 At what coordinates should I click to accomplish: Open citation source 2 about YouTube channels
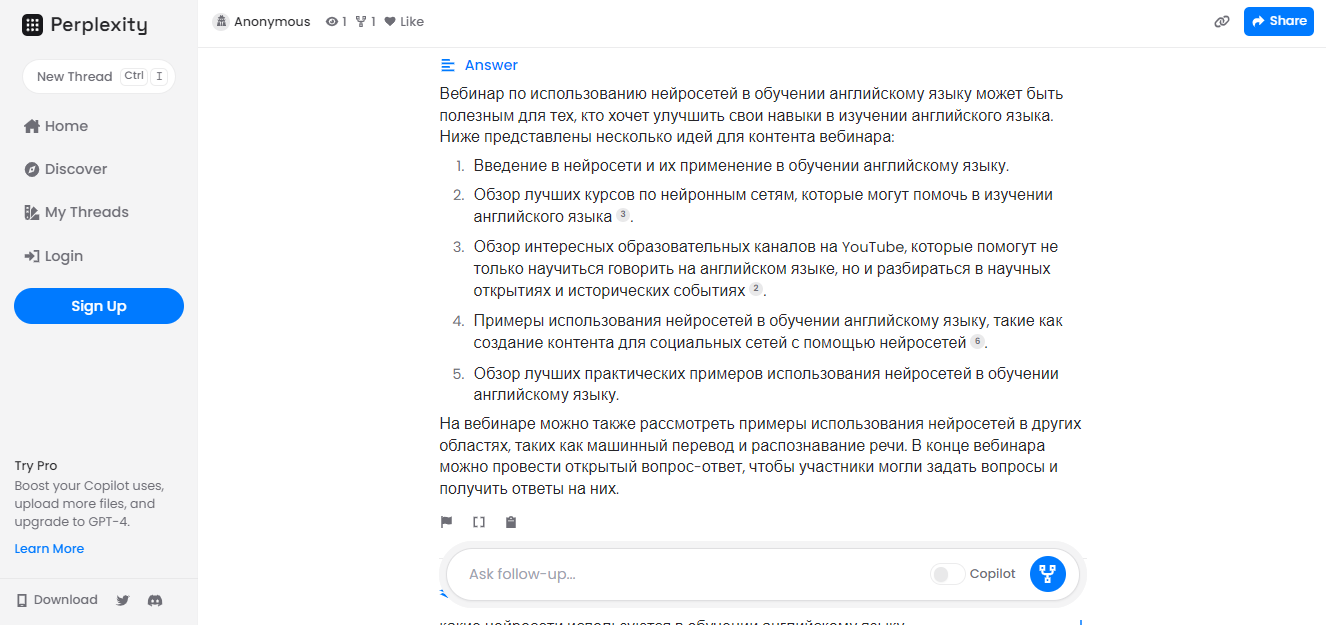pyautogui.click(x=756, y=289)
